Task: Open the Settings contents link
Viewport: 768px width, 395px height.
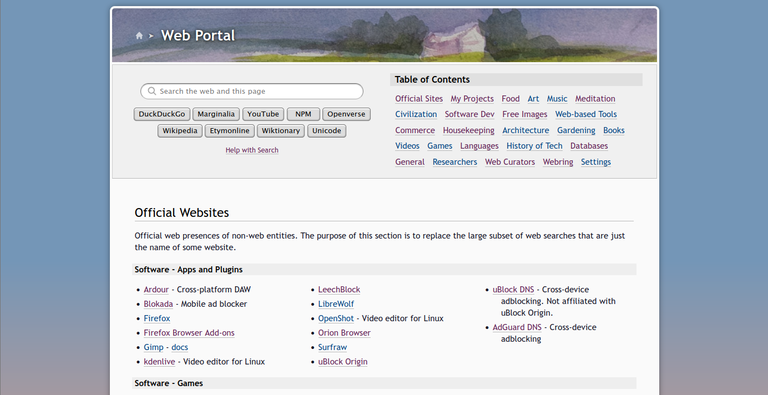Action: (x=596, y=162)
